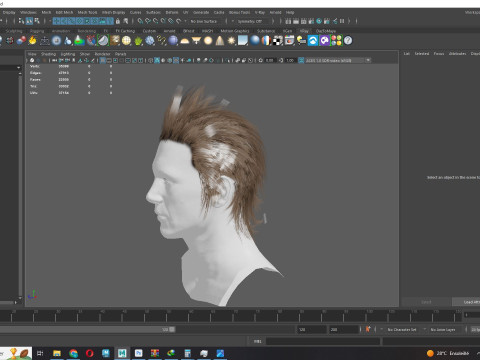Click the teal render view icon in status line
This screenshot has height=360, width=480.
(319, 21)
